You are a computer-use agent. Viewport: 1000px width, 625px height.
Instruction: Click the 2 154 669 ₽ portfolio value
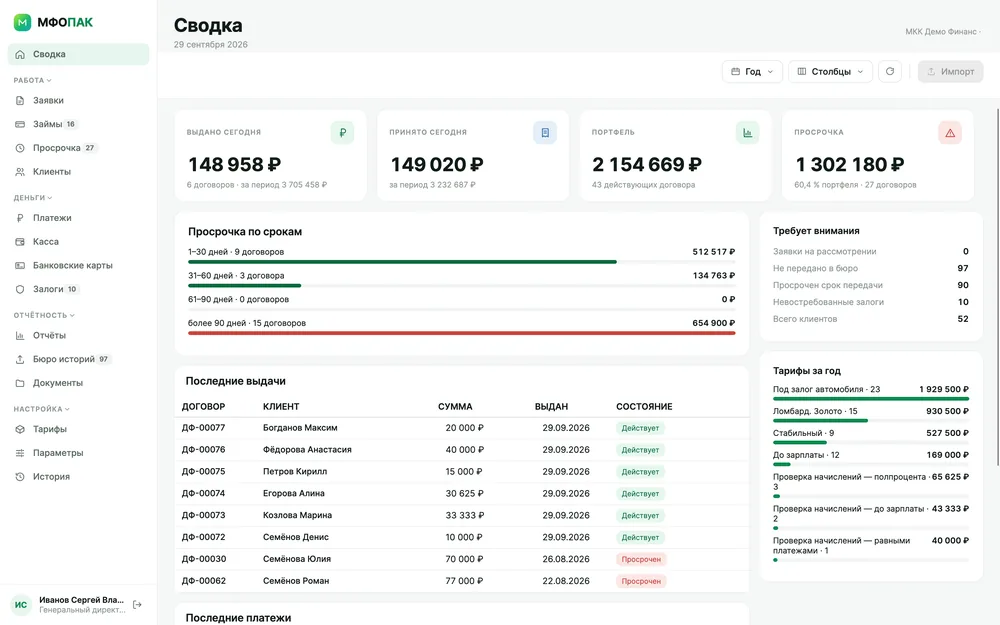click(x=647, y=165)
